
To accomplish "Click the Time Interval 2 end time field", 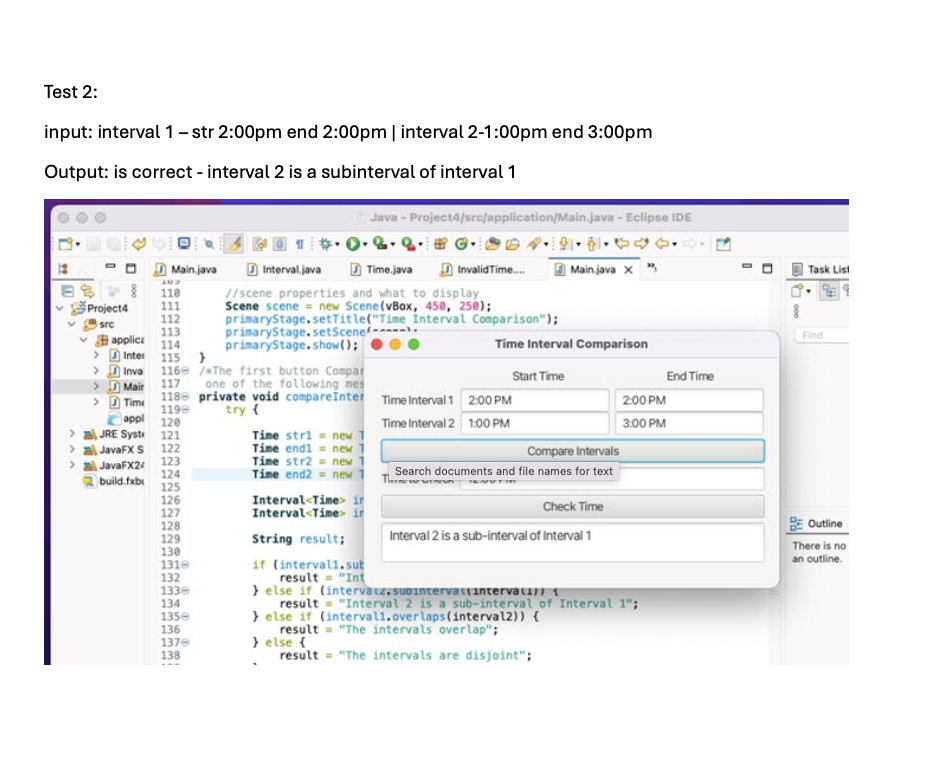I will 689,424.
